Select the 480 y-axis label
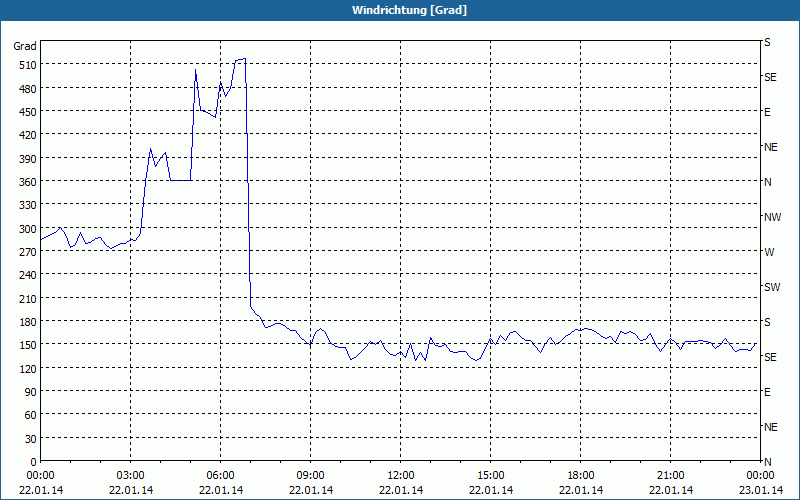 pos(28,89)
